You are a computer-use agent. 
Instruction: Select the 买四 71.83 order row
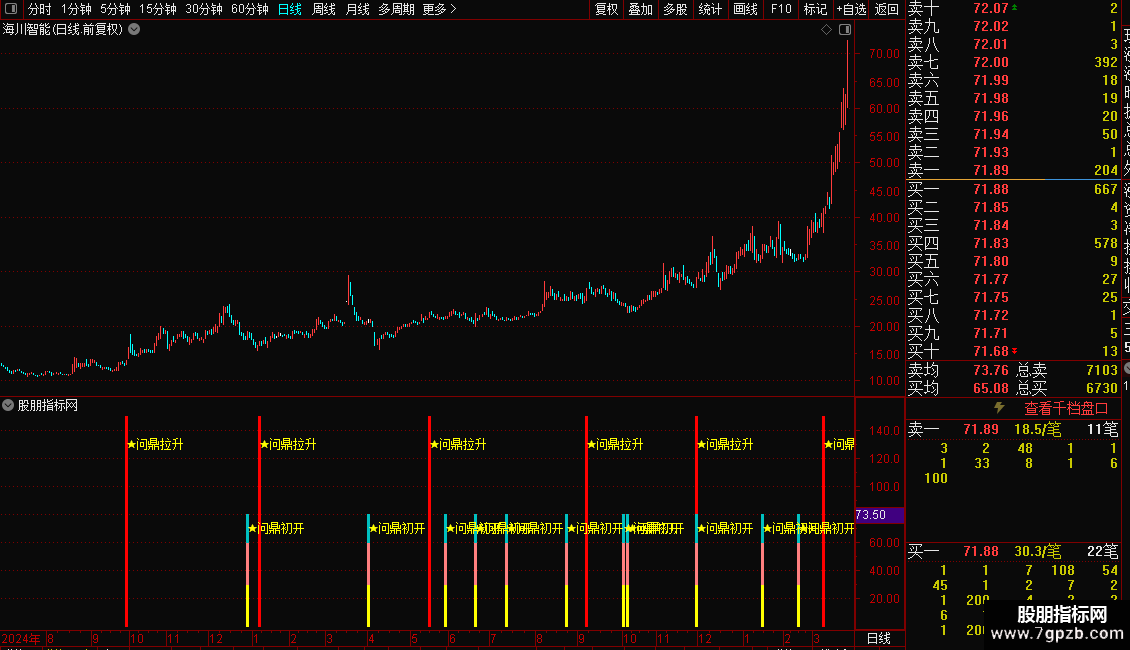[1013, 243]
